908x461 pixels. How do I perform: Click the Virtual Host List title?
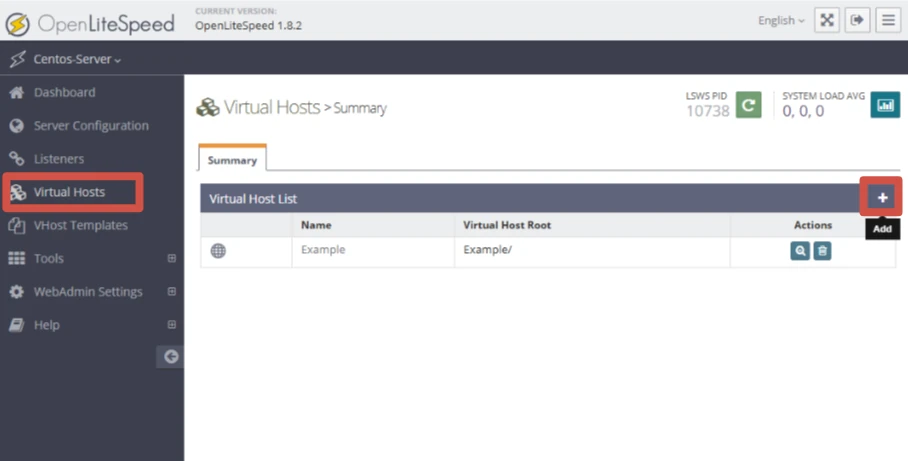(253, 199)
